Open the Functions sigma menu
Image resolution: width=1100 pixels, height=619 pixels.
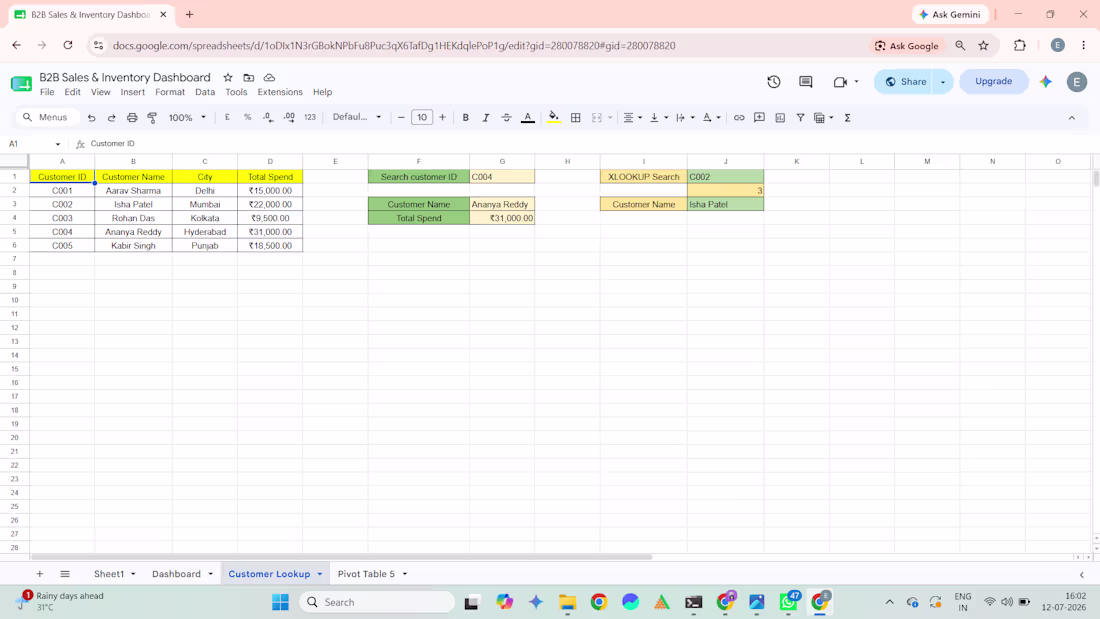tap(847, 118)
